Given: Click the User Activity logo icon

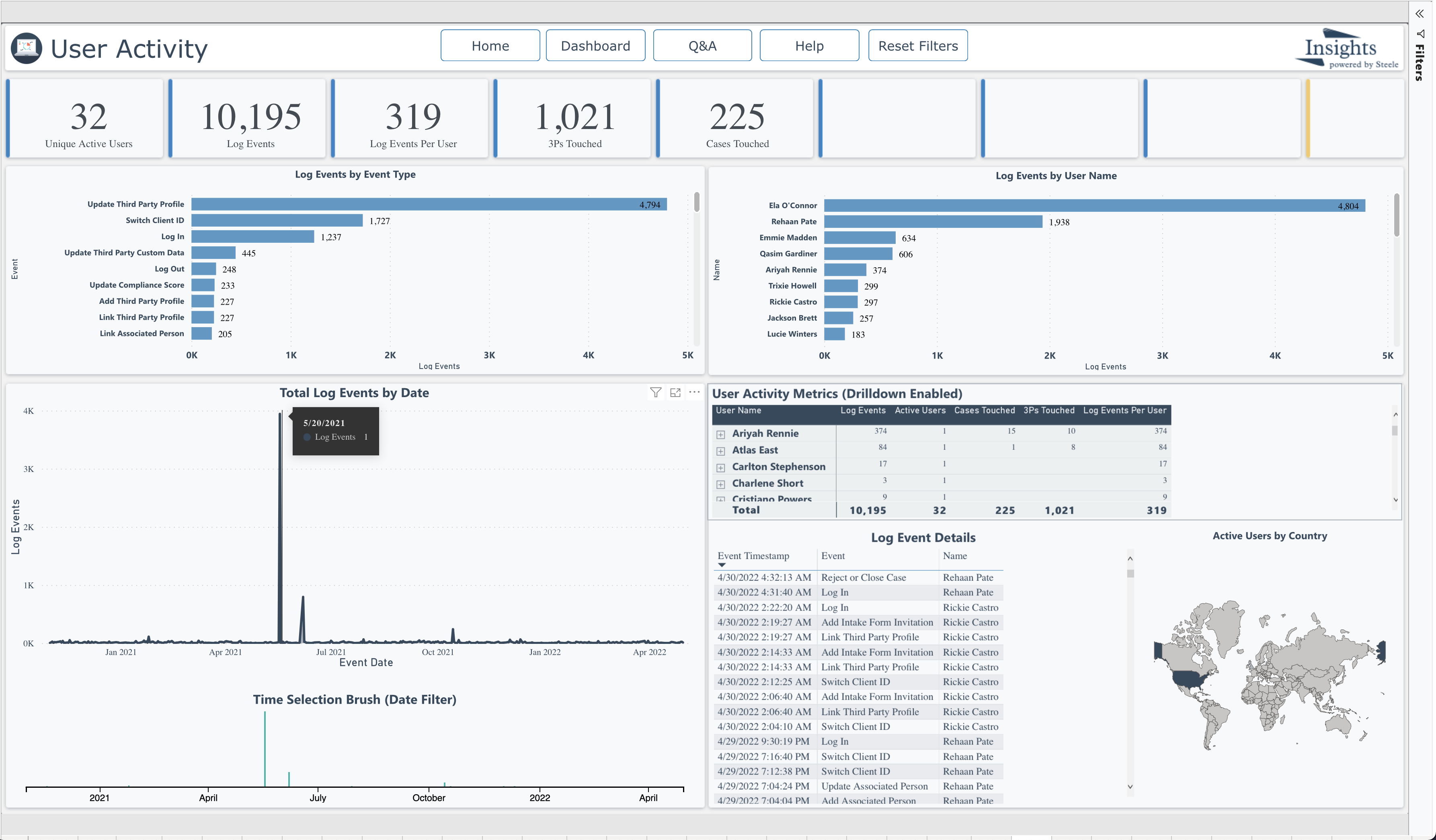Looking at the screenshot, I should (26, 48).
